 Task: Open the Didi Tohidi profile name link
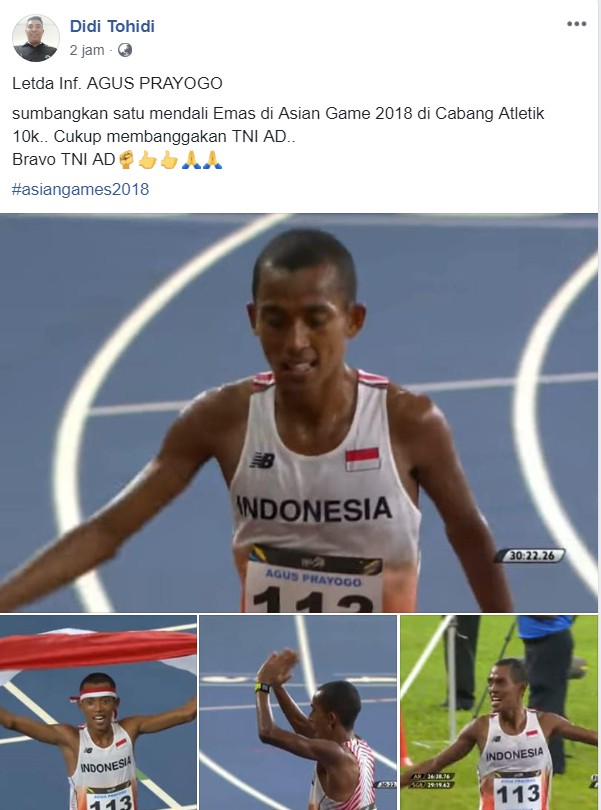[x=112, y=26]
